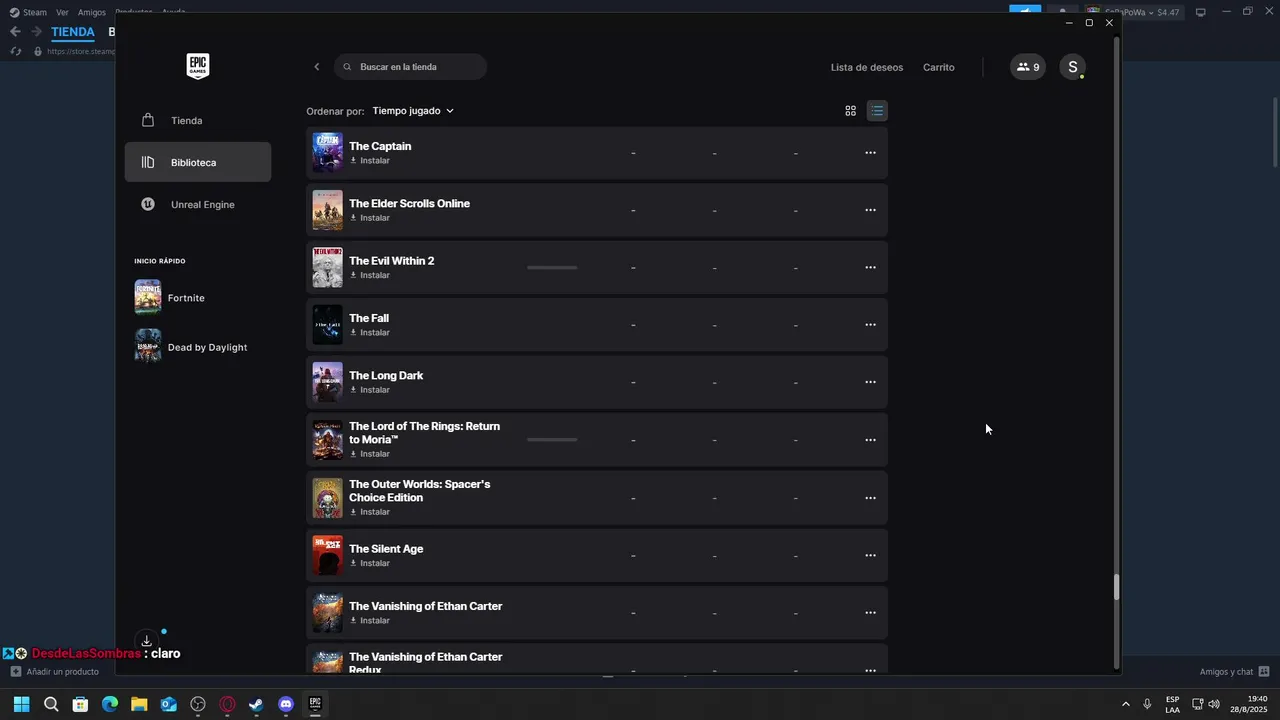Click the library vertical scrollbar thumb
This screenshot has height=720, width=1280.
pos(1117,588)
